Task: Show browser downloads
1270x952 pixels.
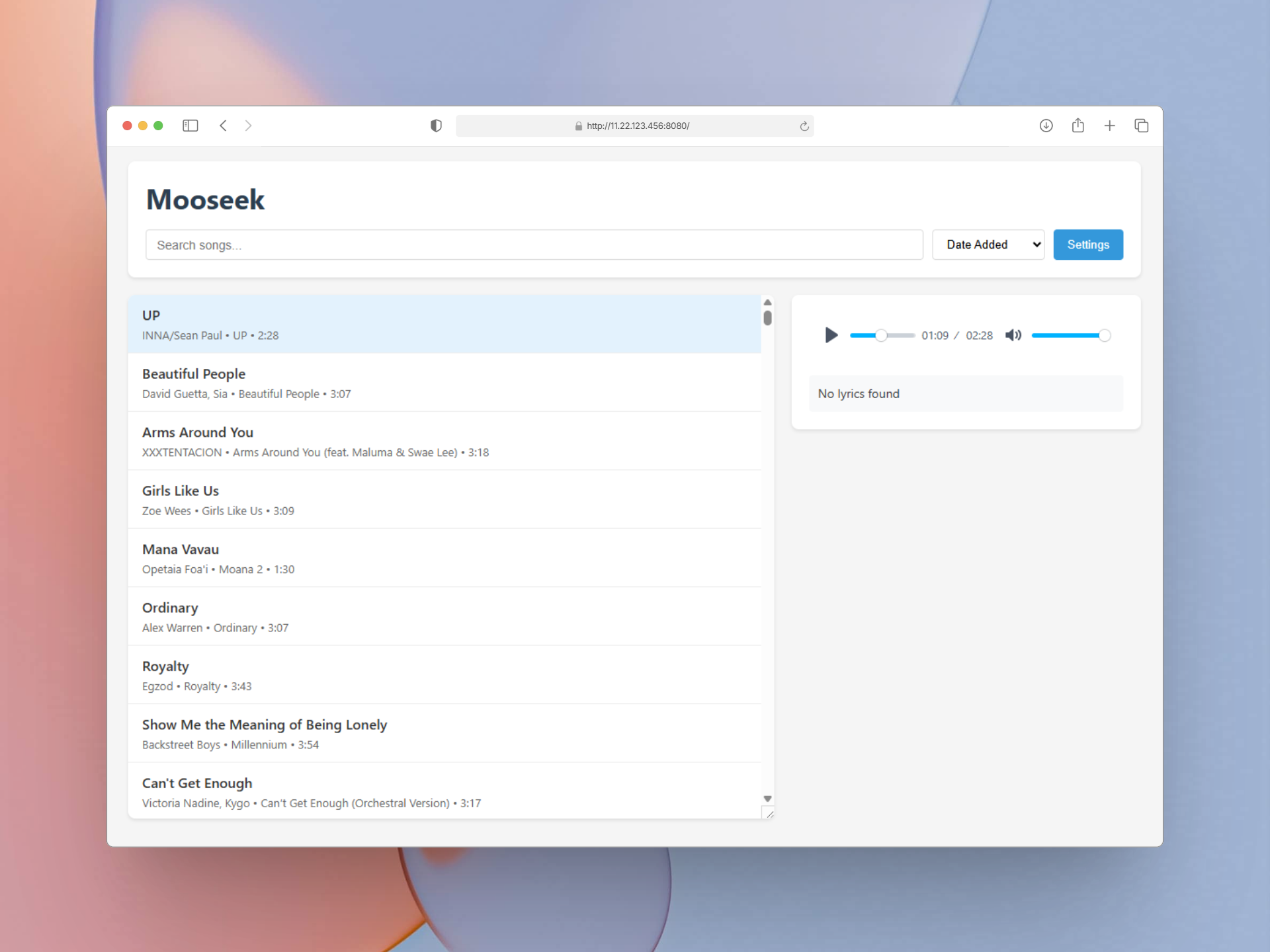Action: [x=1046, y=126]
